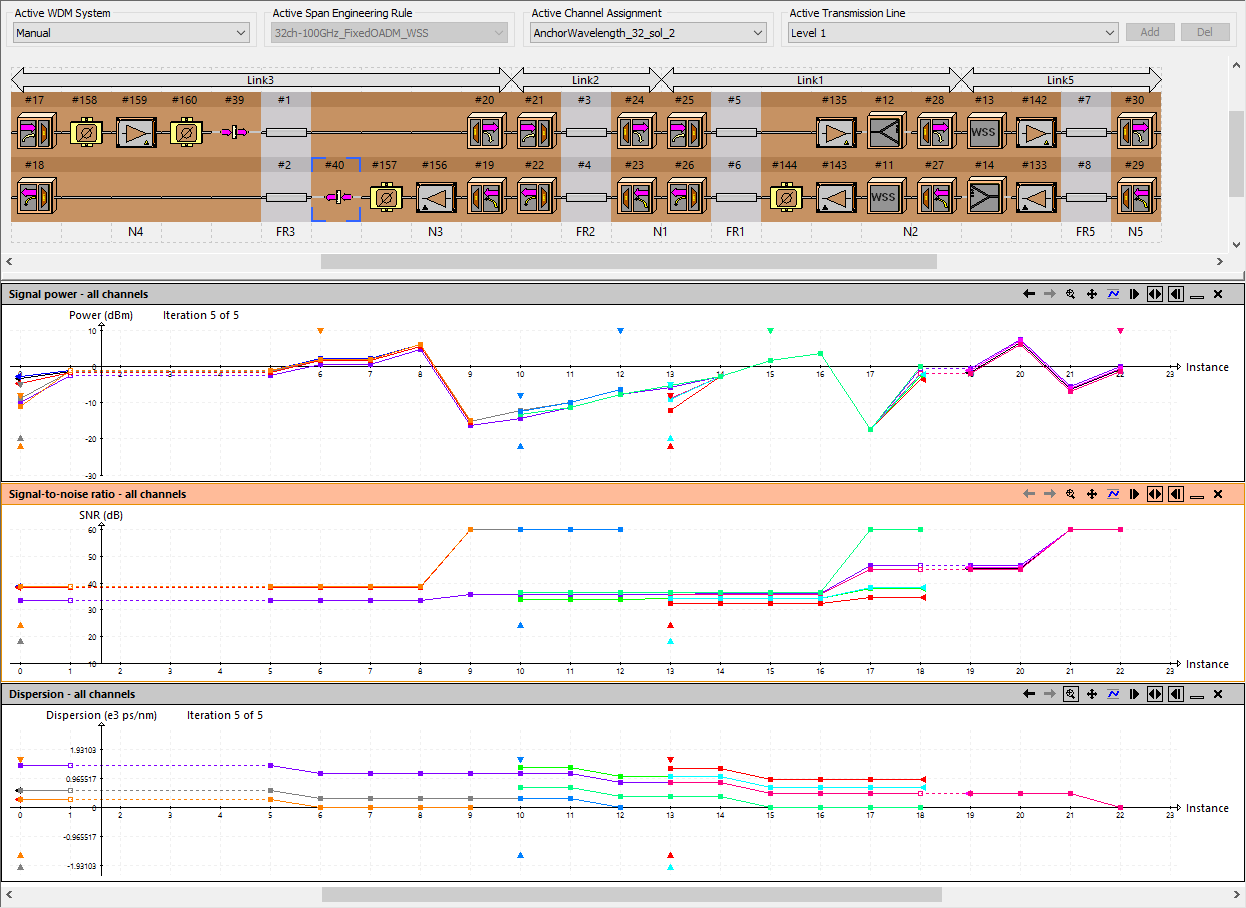The height and width of the screenshot is (908, 1246).
Task: Select dispersion compensator #144
Action: [786, 197]
